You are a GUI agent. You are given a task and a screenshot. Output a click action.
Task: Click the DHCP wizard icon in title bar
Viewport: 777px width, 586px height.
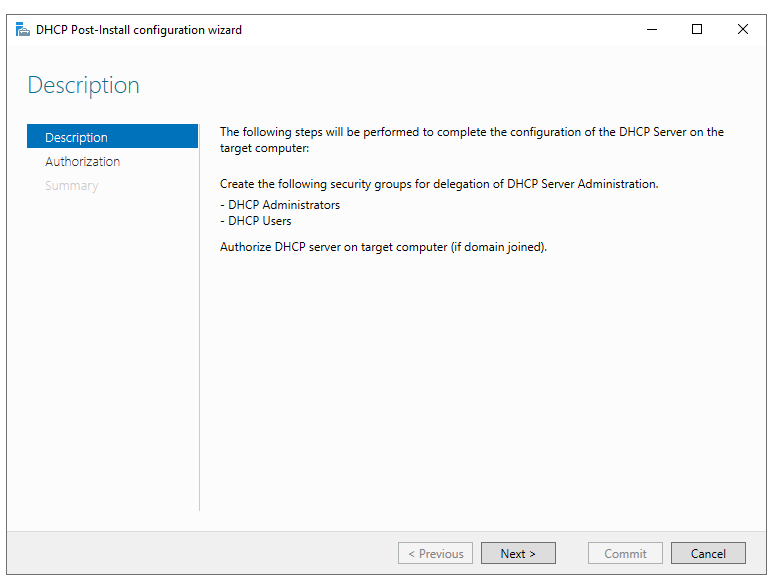tap(22, 30)
